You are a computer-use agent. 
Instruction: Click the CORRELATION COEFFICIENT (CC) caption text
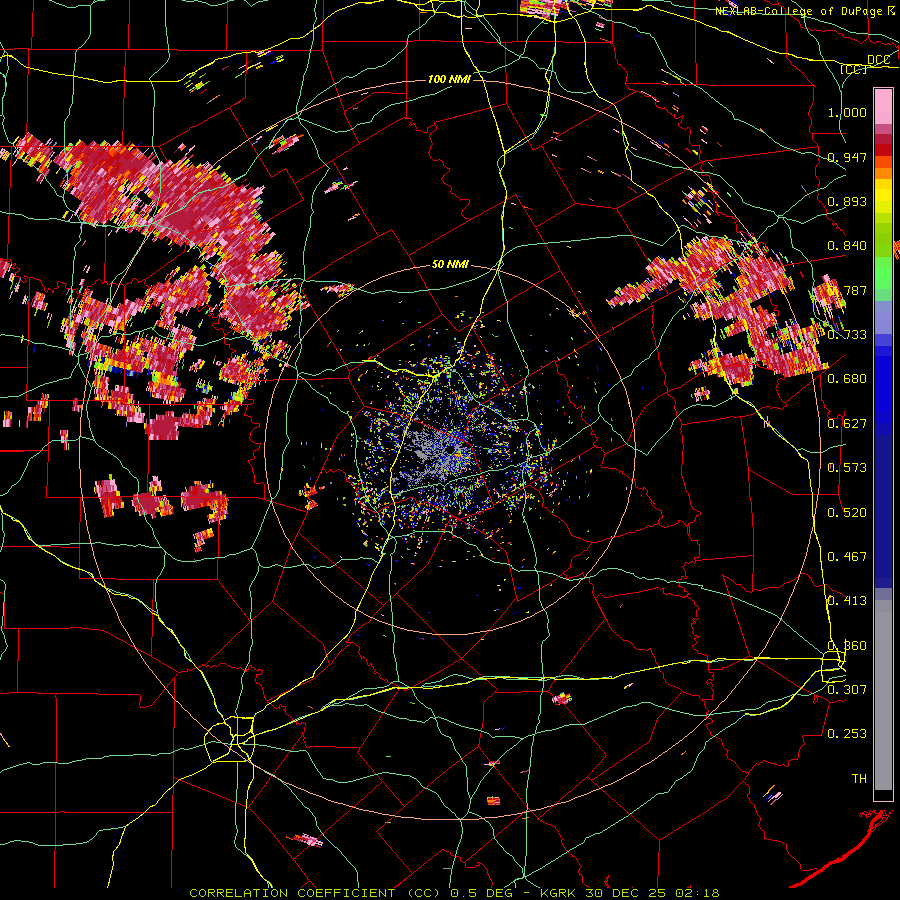tap(316, 893)
